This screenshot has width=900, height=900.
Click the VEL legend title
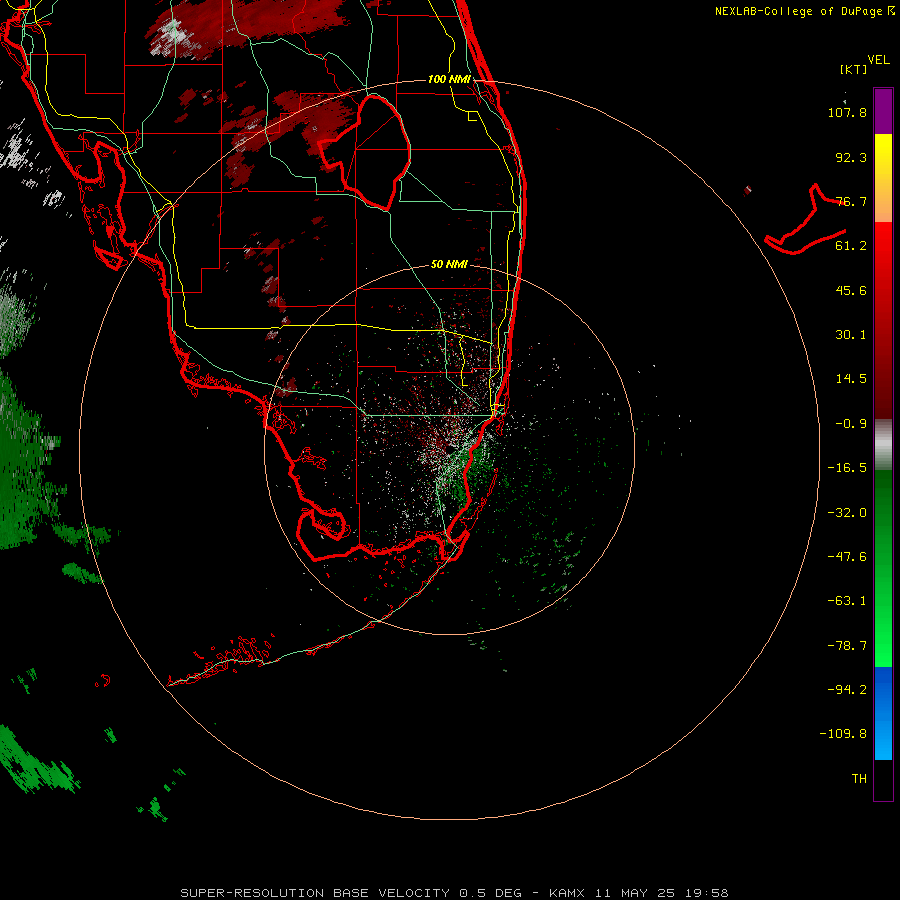[x=878, y=60]
